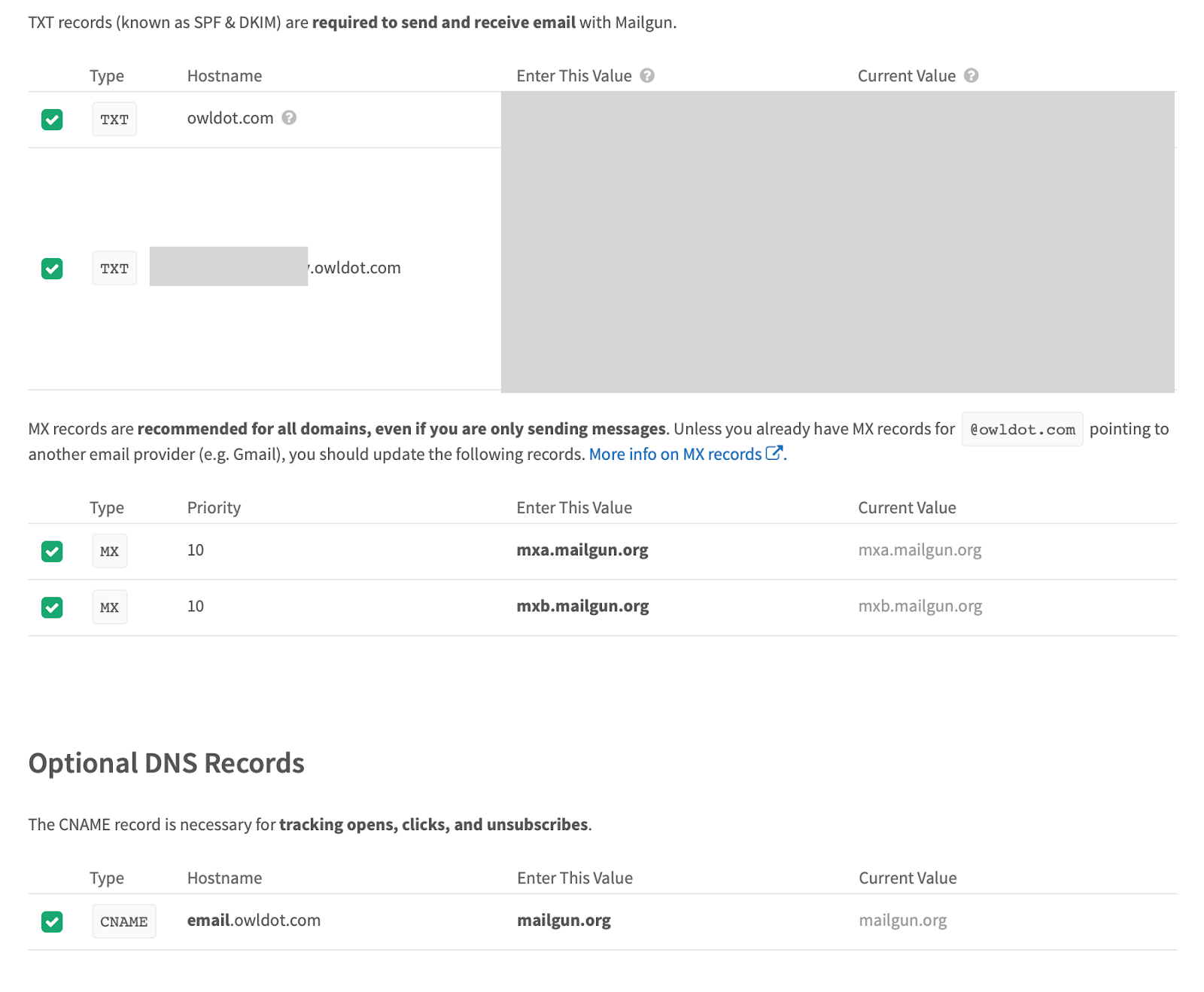Click help icon next to Enter This Value
Viewport: 1204px width, 992px height.
[647, 75]
